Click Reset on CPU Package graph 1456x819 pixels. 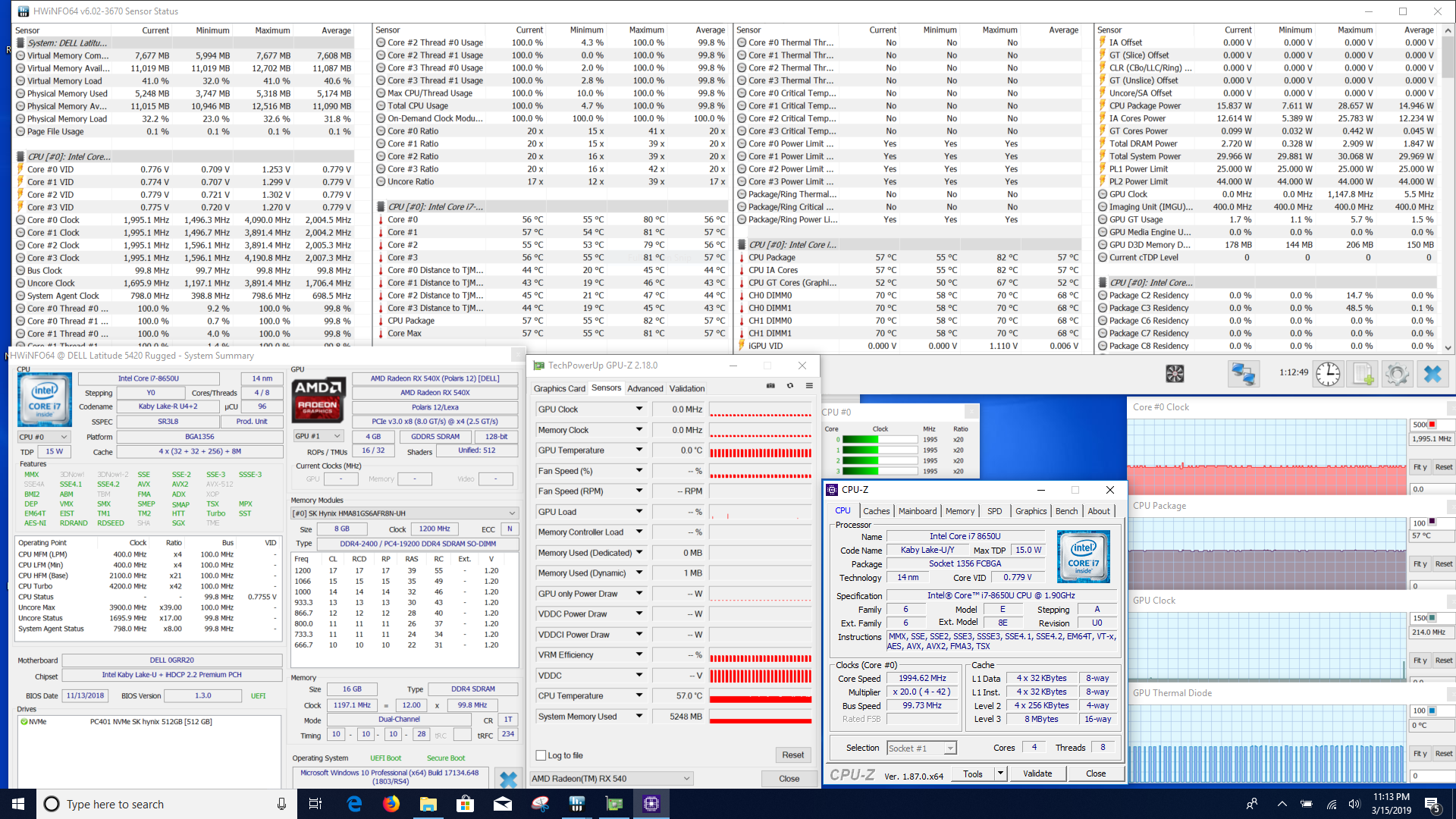1444,564
